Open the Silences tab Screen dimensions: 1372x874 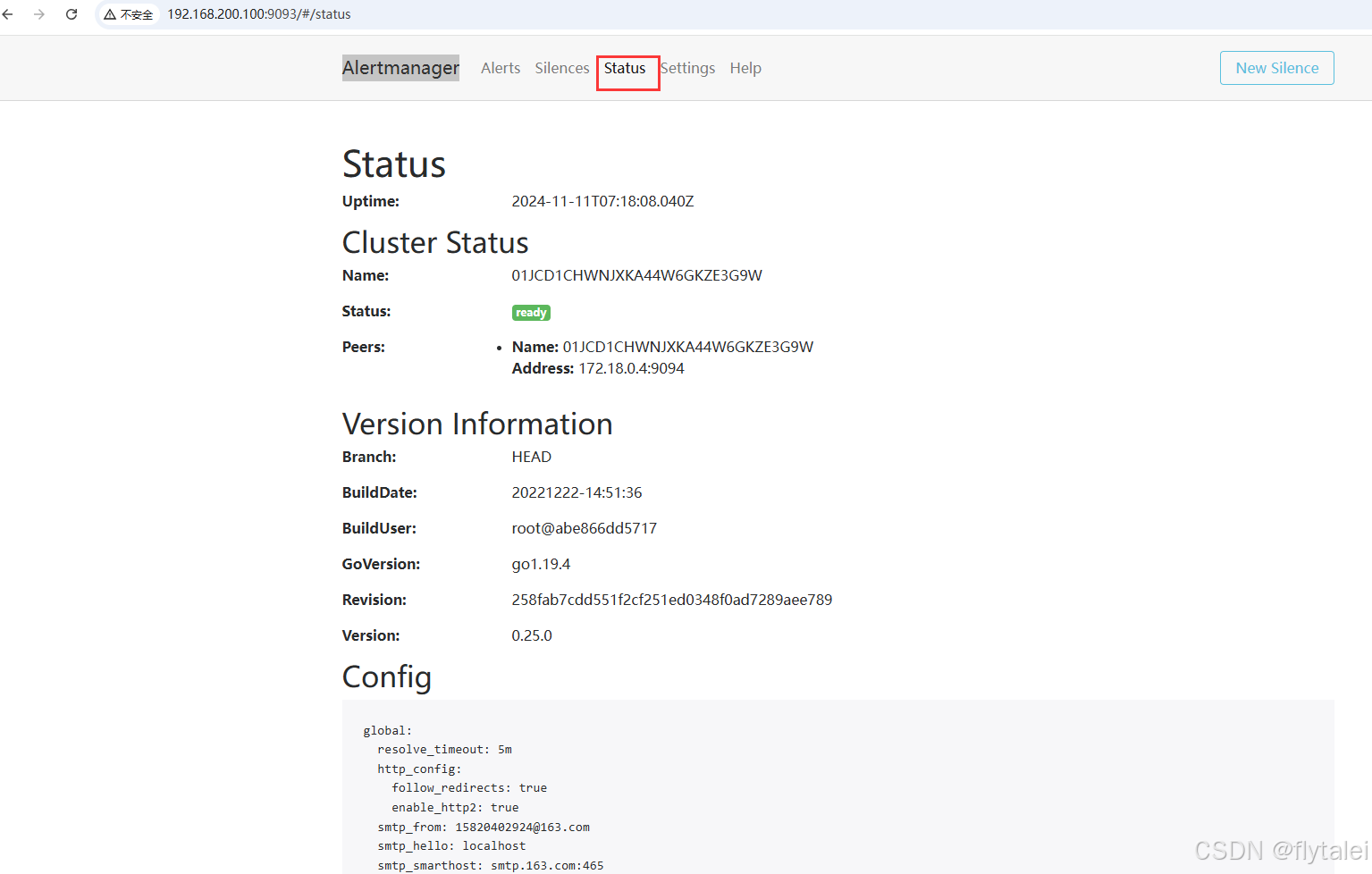(x=562, y=68)
